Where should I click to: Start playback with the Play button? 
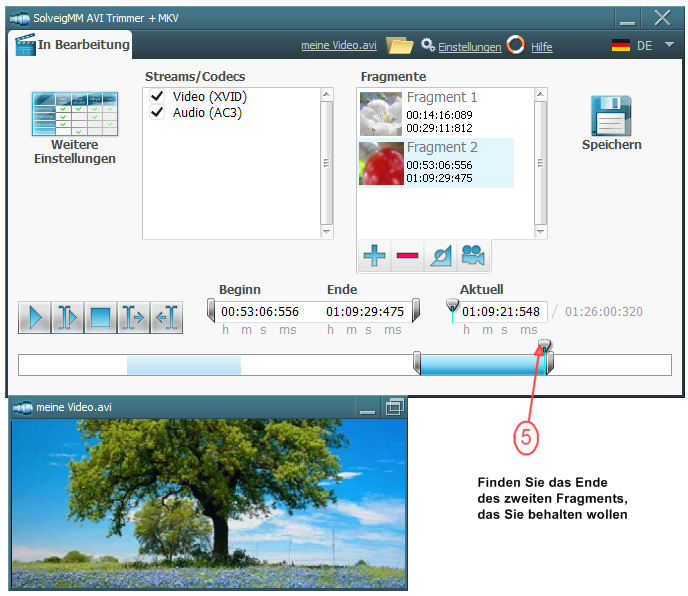coord(35,317)
